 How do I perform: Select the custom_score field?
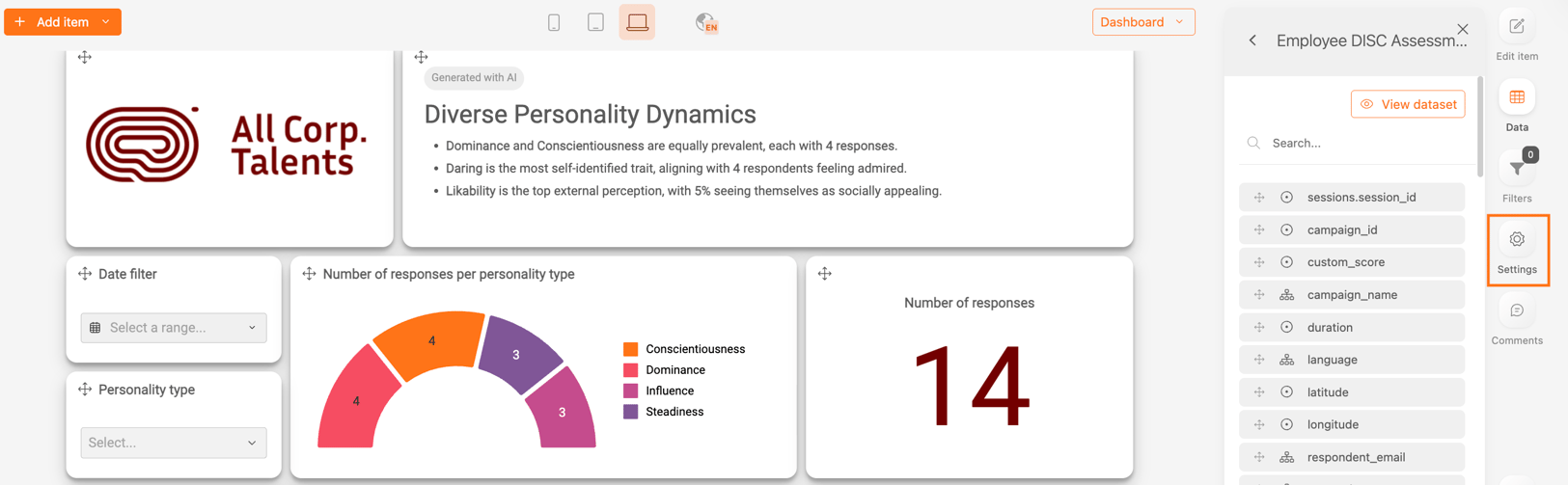point(1352,262)
